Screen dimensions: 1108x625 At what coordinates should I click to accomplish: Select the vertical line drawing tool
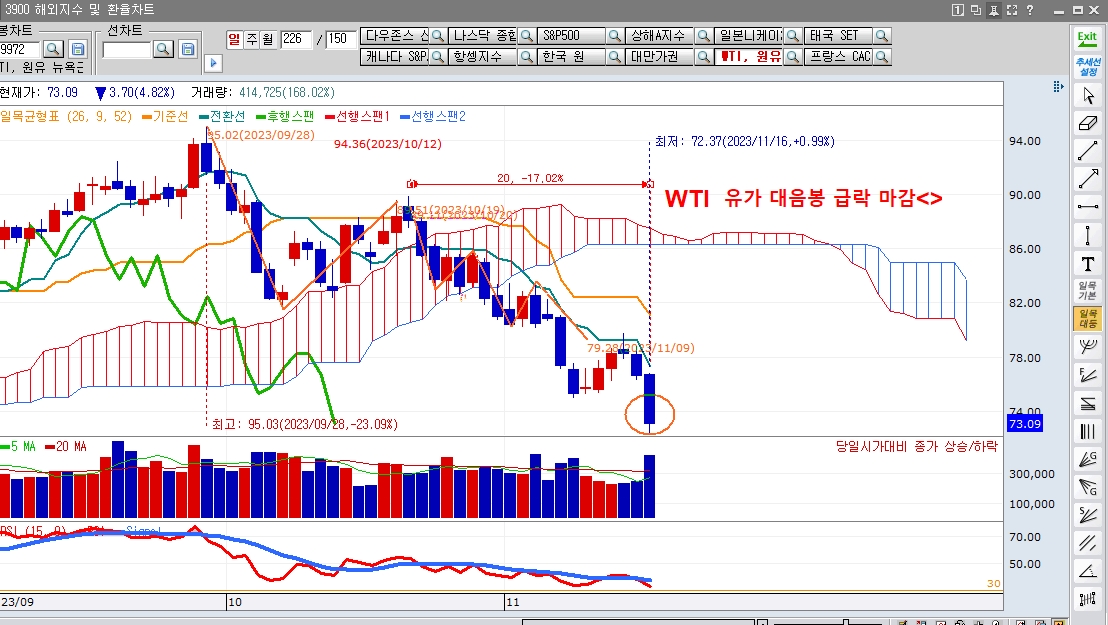click(x=1087, y=236)
